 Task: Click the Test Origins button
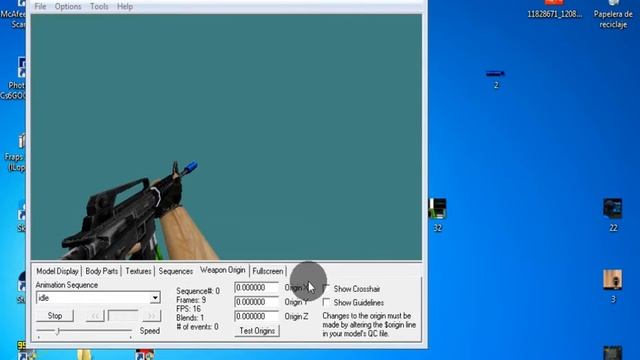(257, 331)
